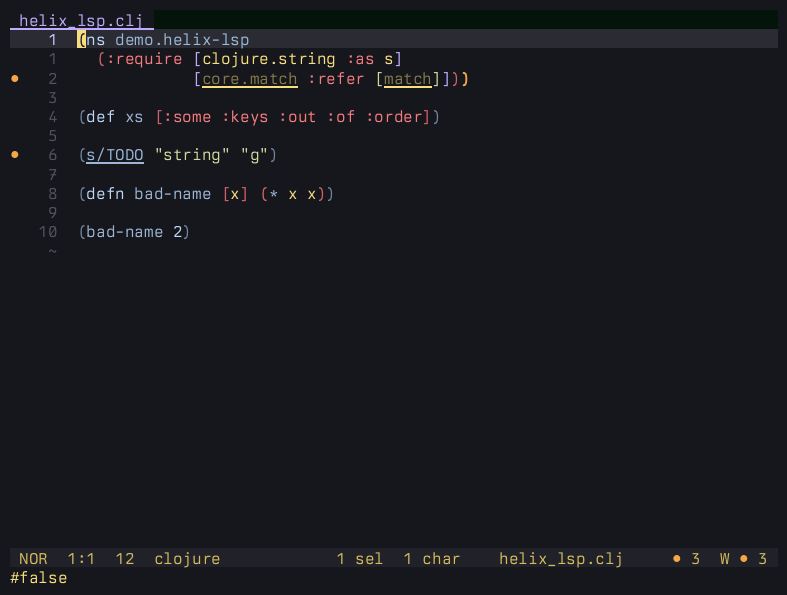Click the diagnostic dot beside the s/TODO line
This screenshot has width=787, height=595.
(15, 155)
